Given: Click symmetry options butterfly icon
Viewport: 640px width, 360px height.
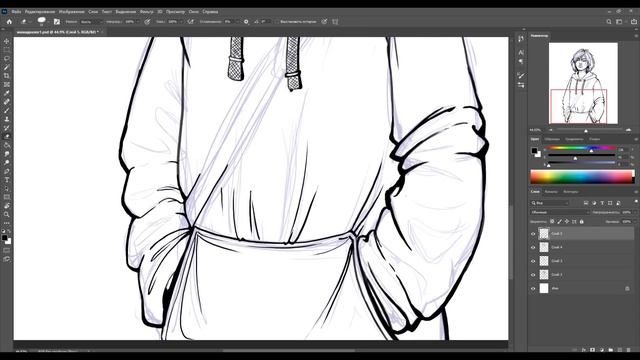Looking at the screenshot, I should (335, 22).
